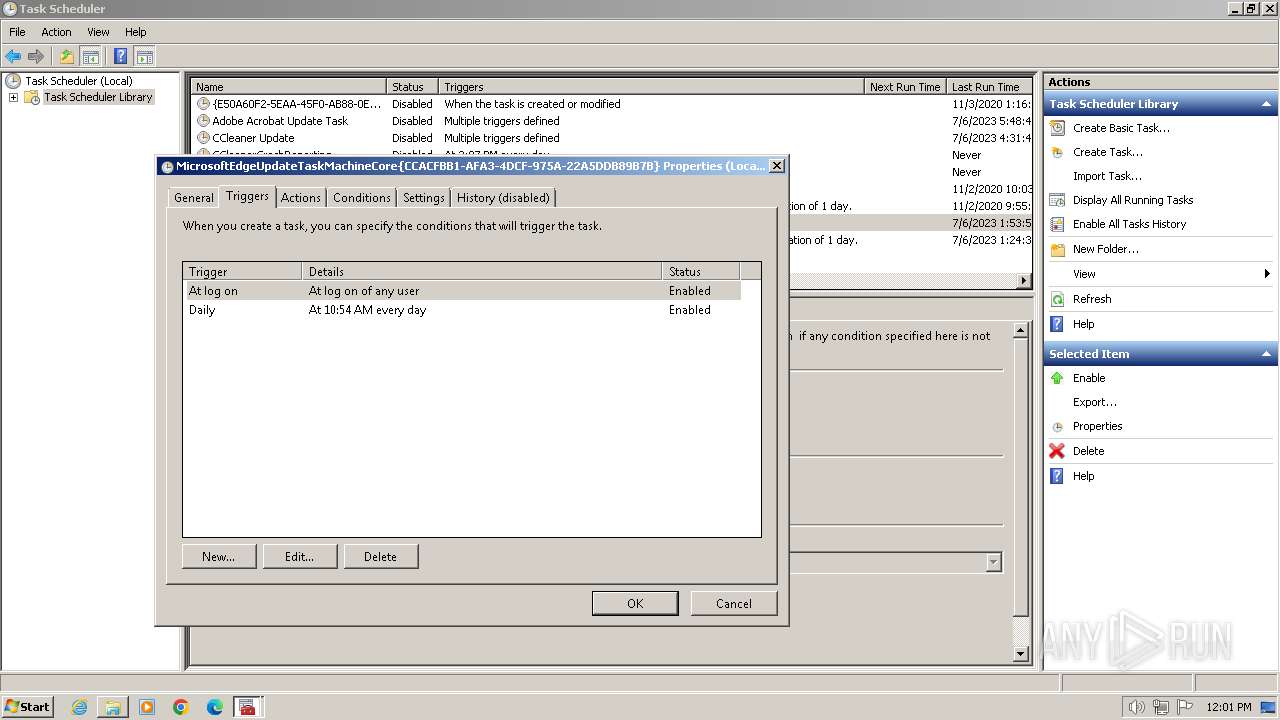This screenshot has height=720, width=1280.
Task: Click the volume speaker tray icon
Action: tap(1137, 707)
